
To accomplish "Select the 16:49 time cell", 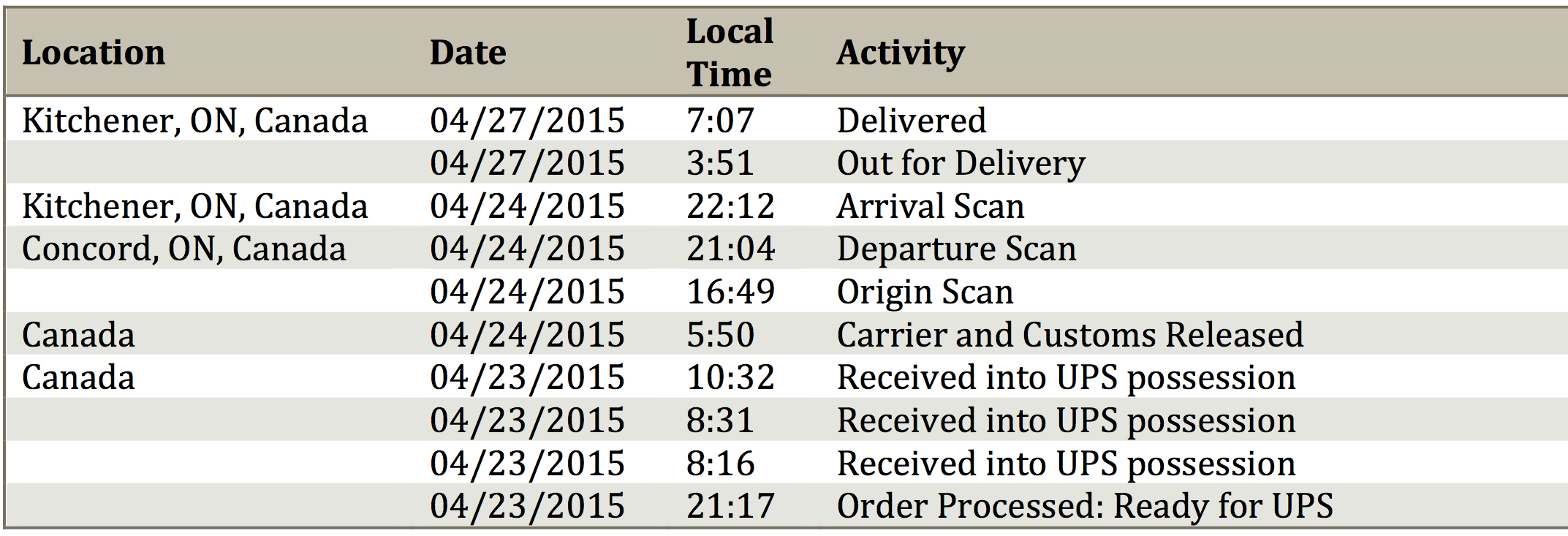I will tap(730, 292).
